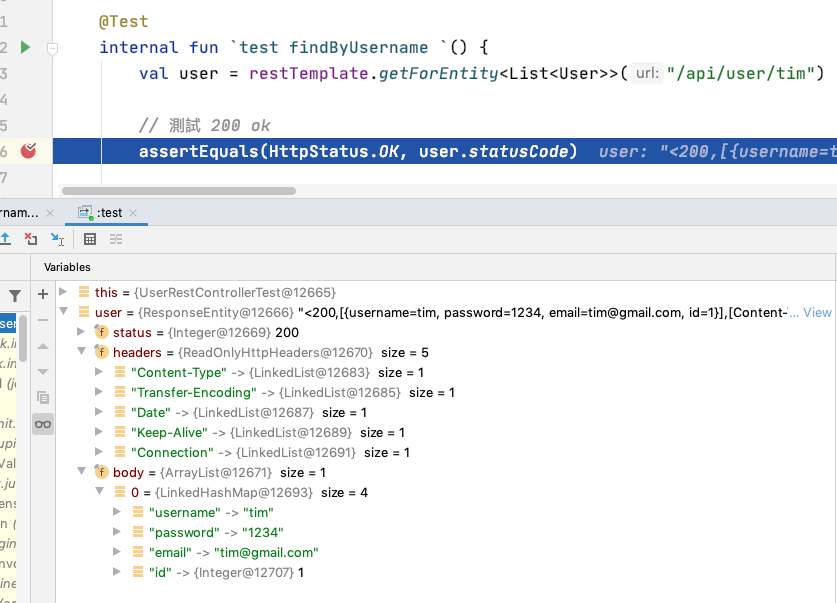Move watch up with the up arrow
This screenshot has width=837, height=603.
pyautogui.click(x=43, y=346)
